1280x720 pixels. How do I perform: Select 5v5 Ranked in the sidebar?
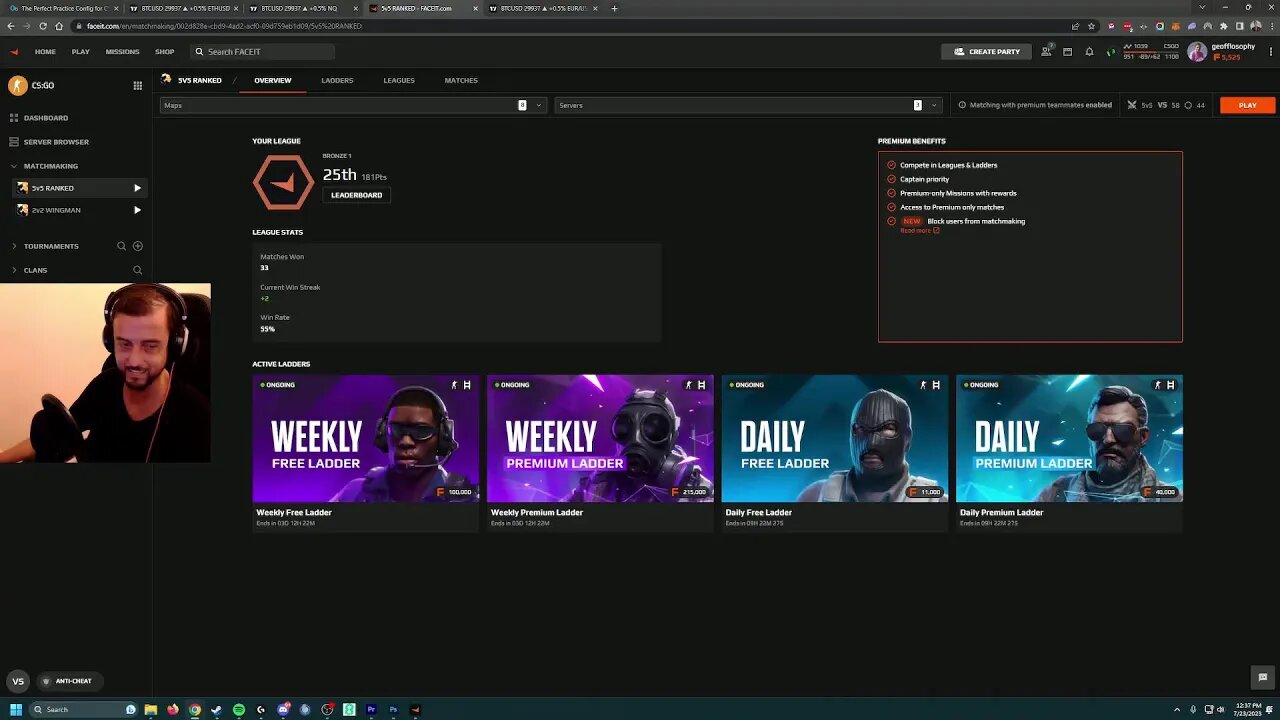[x=80, y=188]
